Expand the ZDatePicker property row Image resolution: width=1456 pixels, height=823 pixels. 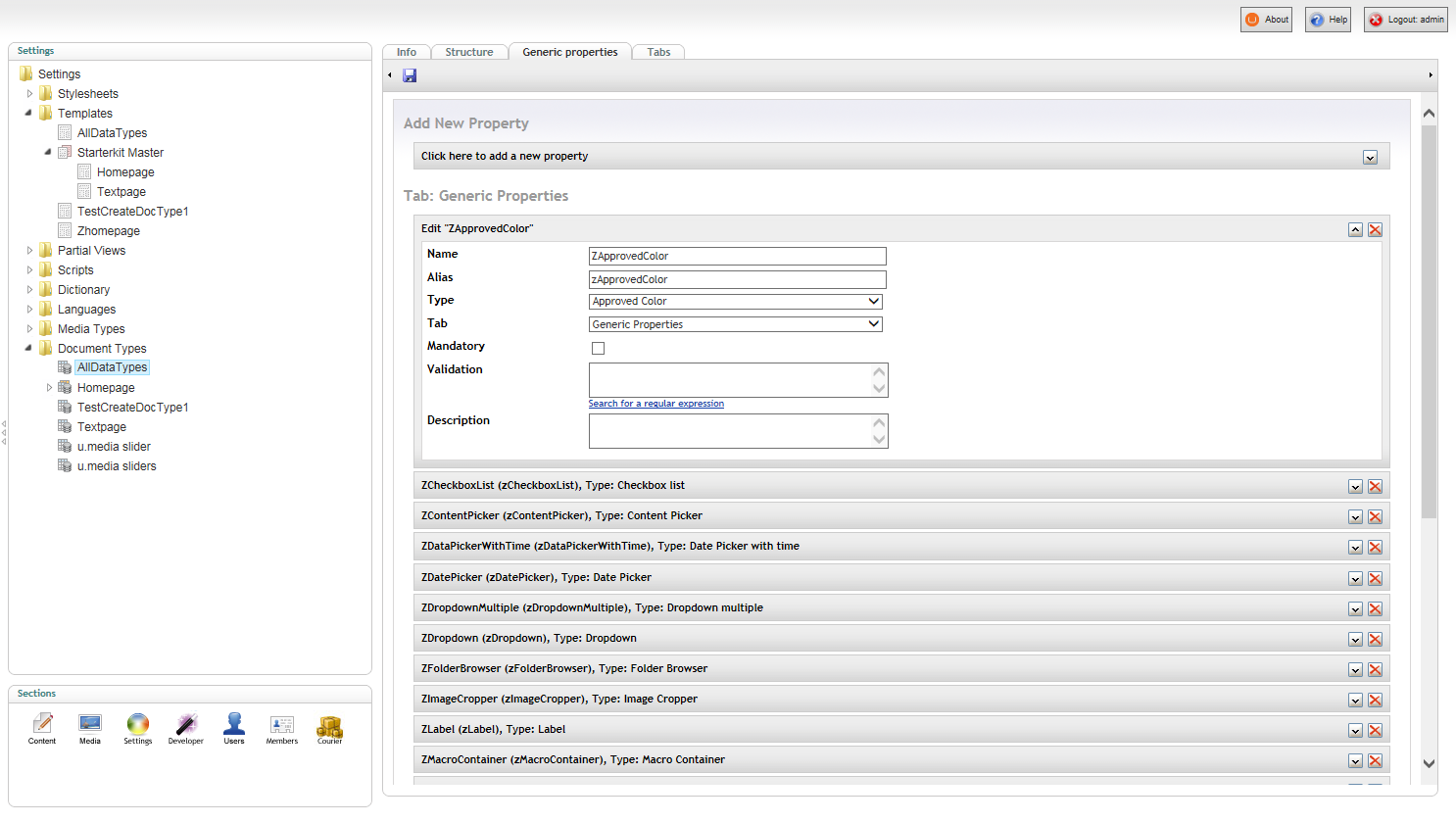click(1355, 579)
